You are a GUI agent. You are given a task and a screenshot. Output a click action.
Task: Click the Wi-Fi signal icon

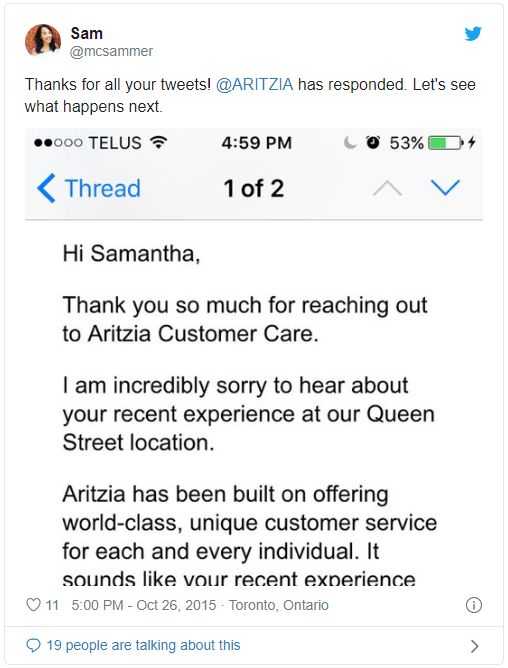159,142
